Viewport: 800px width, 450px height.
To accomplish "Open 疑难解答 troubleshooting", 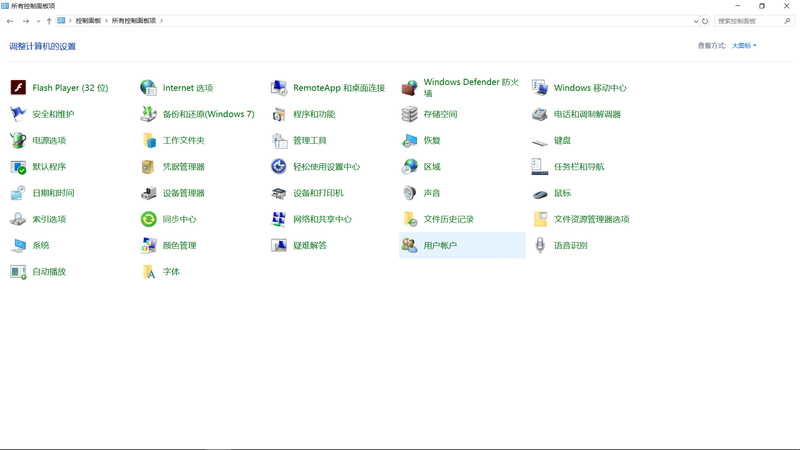I will 309,245.
